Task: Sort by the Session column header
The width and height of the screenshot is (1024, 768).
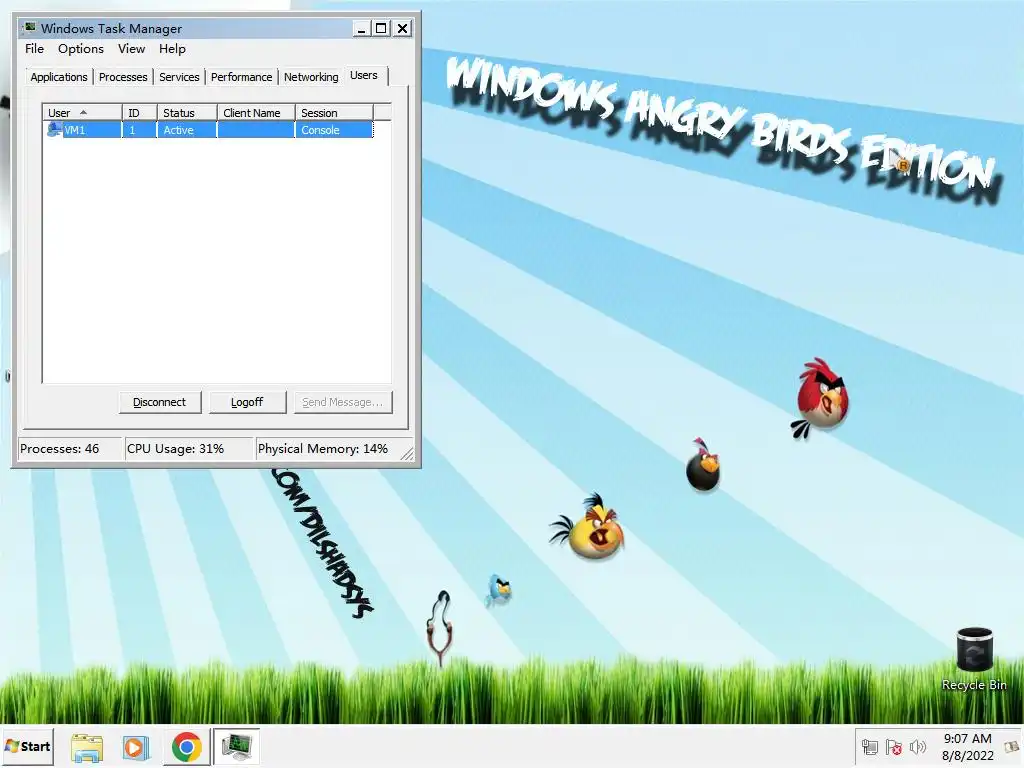Action: [334, 113]
